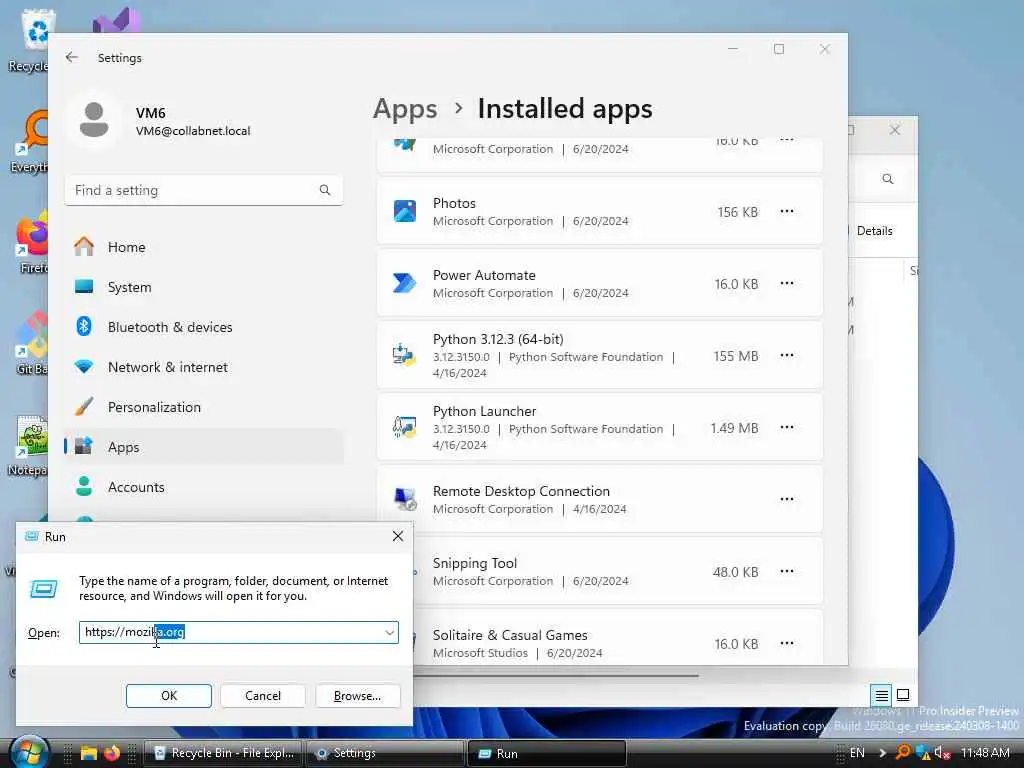Open more options for Python 3.12.3 (64-bit)
Viewport: 1024px width, 768px height.
point(787,355)
